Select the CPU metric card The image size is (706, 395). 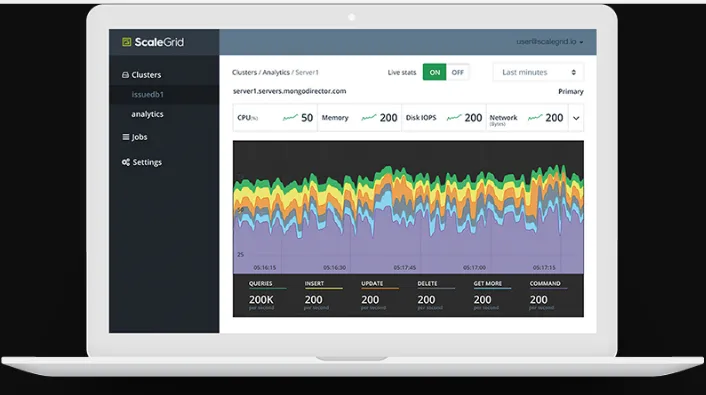click(275, 118)
